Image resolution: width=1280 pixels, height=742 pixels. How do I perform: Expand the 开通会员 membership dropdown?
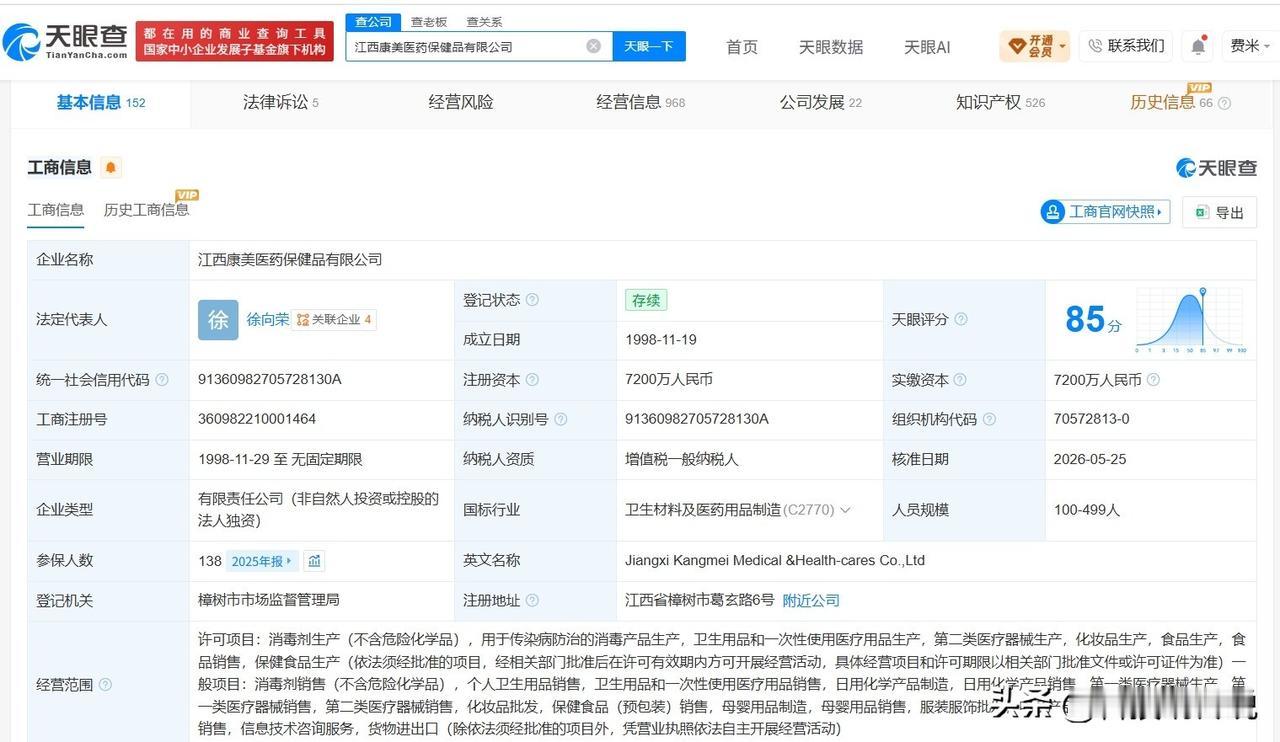tap(1035, 46)
